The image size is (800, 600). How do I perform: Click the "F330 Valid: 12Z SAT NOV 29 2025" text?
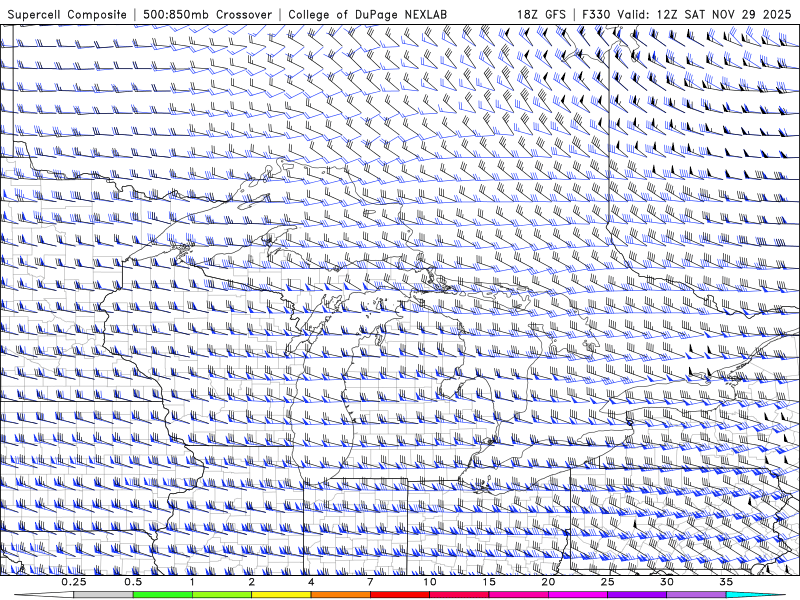pos(687,14)
